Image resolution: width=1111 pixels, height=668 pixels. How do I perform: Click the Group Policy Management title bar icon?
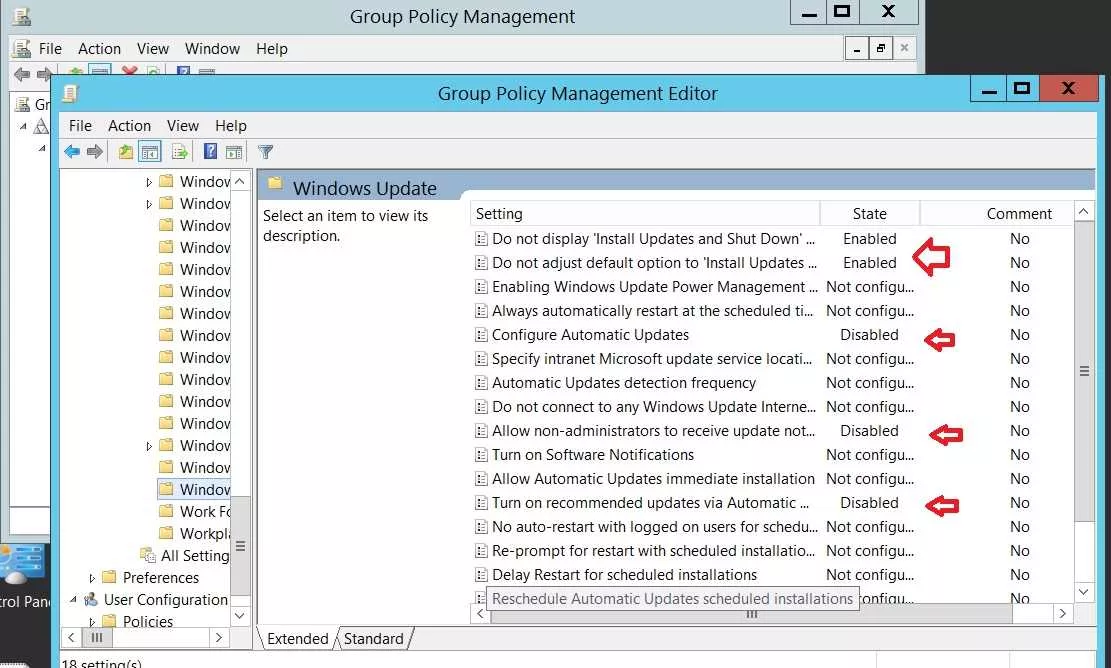point(22,16)
